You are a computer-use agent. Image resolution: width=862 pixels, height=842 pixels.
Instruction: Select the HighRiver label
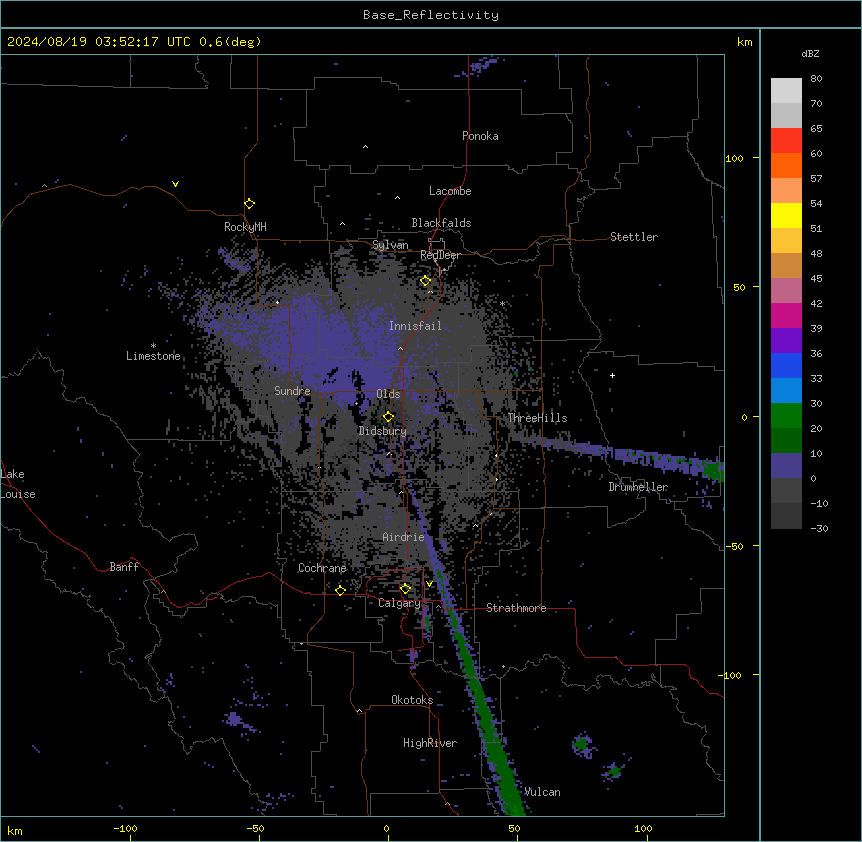tap(429, 743)
